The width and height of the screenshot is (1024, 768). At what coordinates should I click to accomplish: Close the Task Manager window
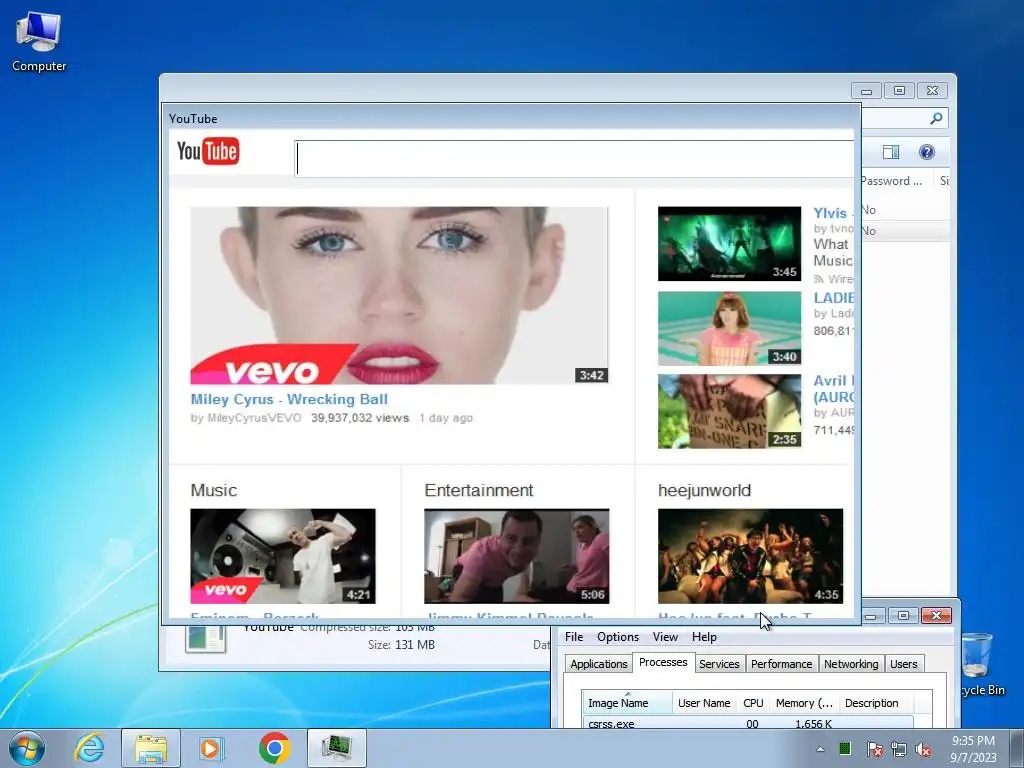click(x=936, y=615)
